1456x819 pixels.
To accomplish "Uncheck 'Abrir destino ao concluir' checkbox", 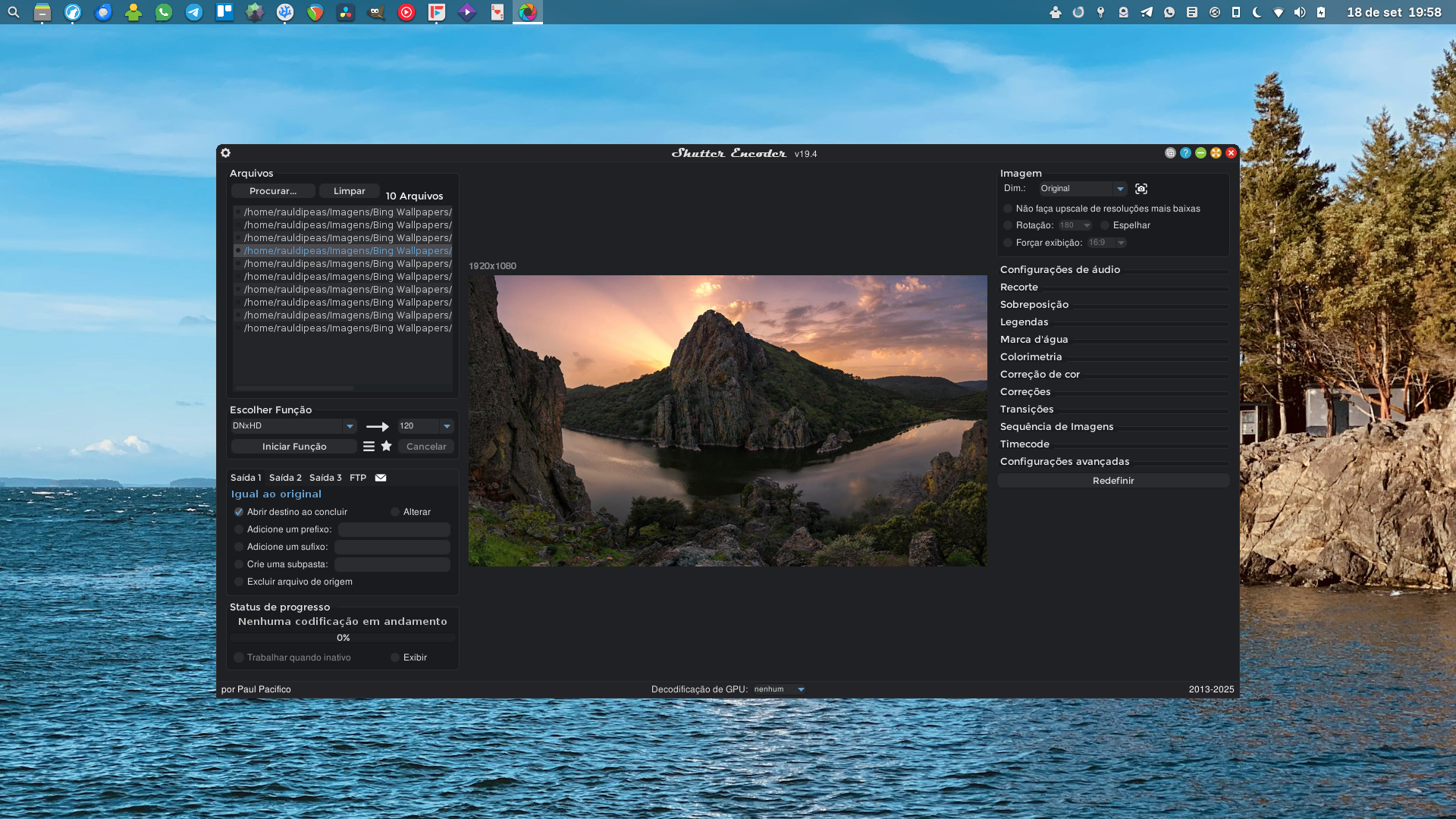I will 239,513.
